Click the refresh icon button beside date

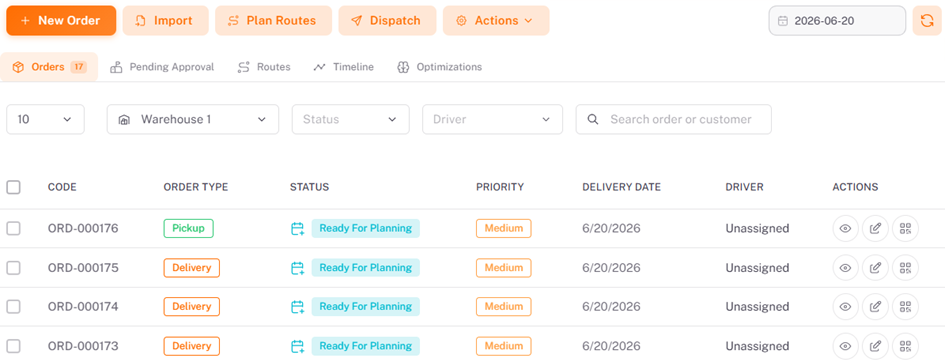coord(927,20)
